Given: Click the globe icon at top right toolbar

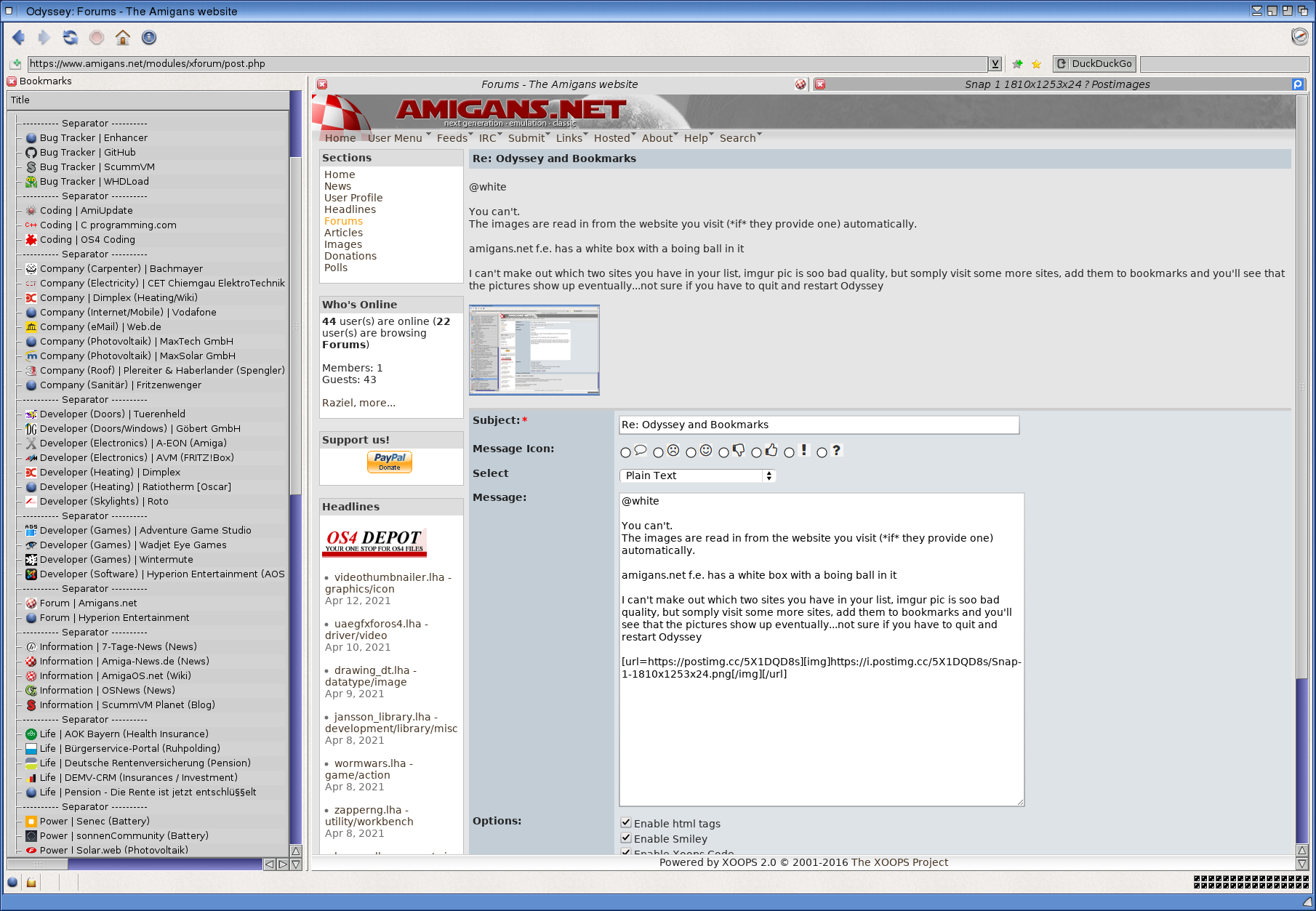Looking at the screenshot, I should (x=1299, y=36).
